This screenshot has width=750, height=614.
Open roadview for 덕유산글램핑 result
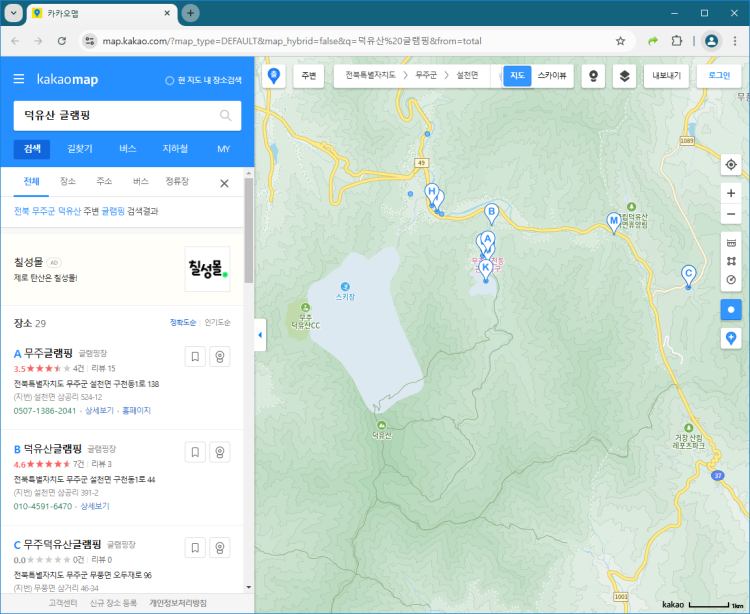tap(220, 452)
